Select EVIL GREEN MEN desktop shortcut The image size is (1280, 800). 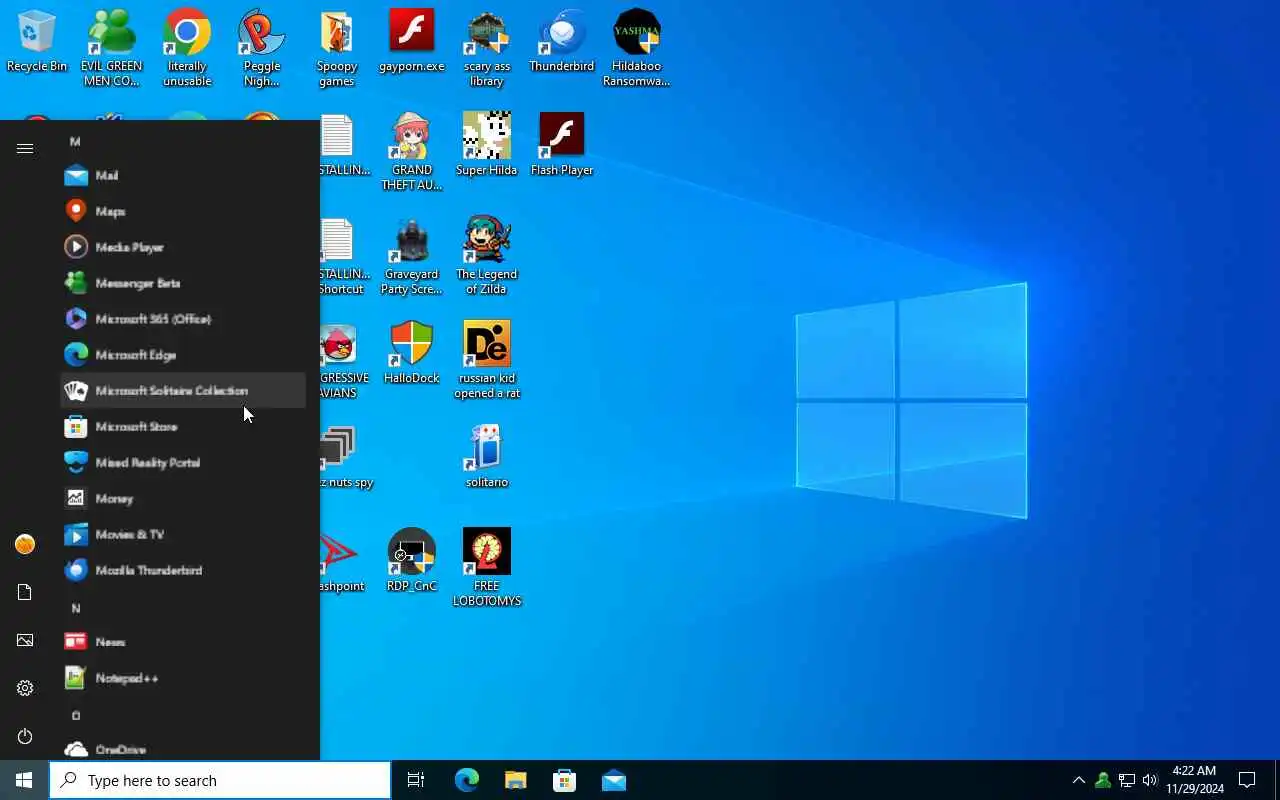click(112, 48)
